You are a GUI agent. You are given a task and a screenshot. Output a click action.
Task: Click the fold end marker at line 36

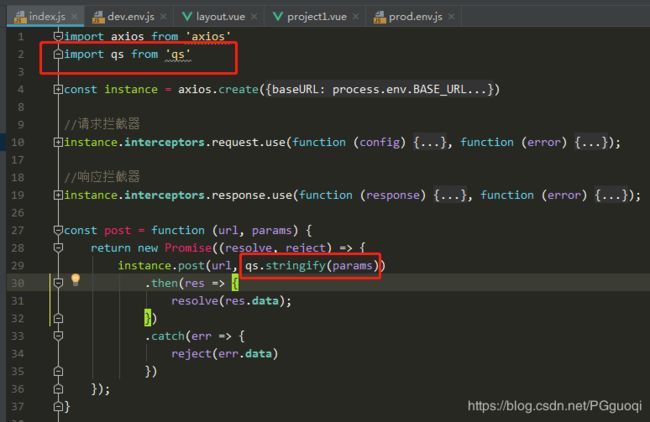click(58, 389)
